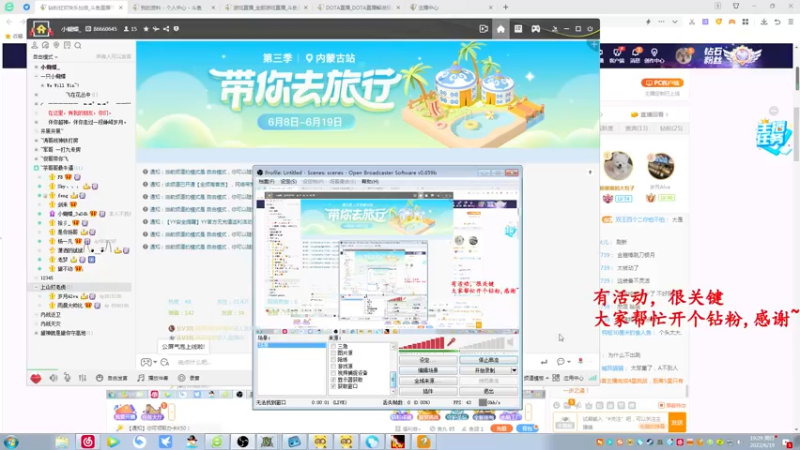
Task: Open the 档案(F) menu in OBS
Action: (x=266, y=182)
